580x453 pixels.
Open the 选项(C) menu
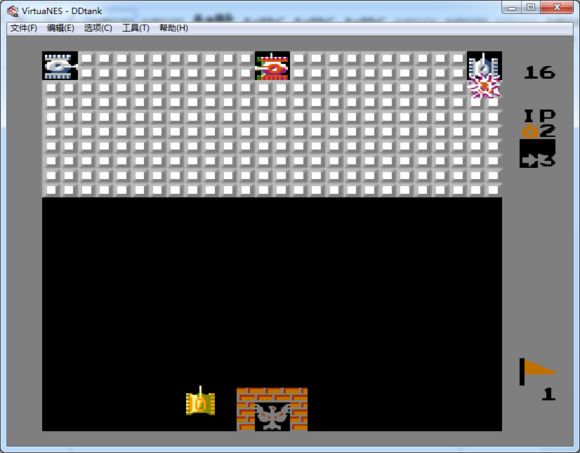[98, 28]
